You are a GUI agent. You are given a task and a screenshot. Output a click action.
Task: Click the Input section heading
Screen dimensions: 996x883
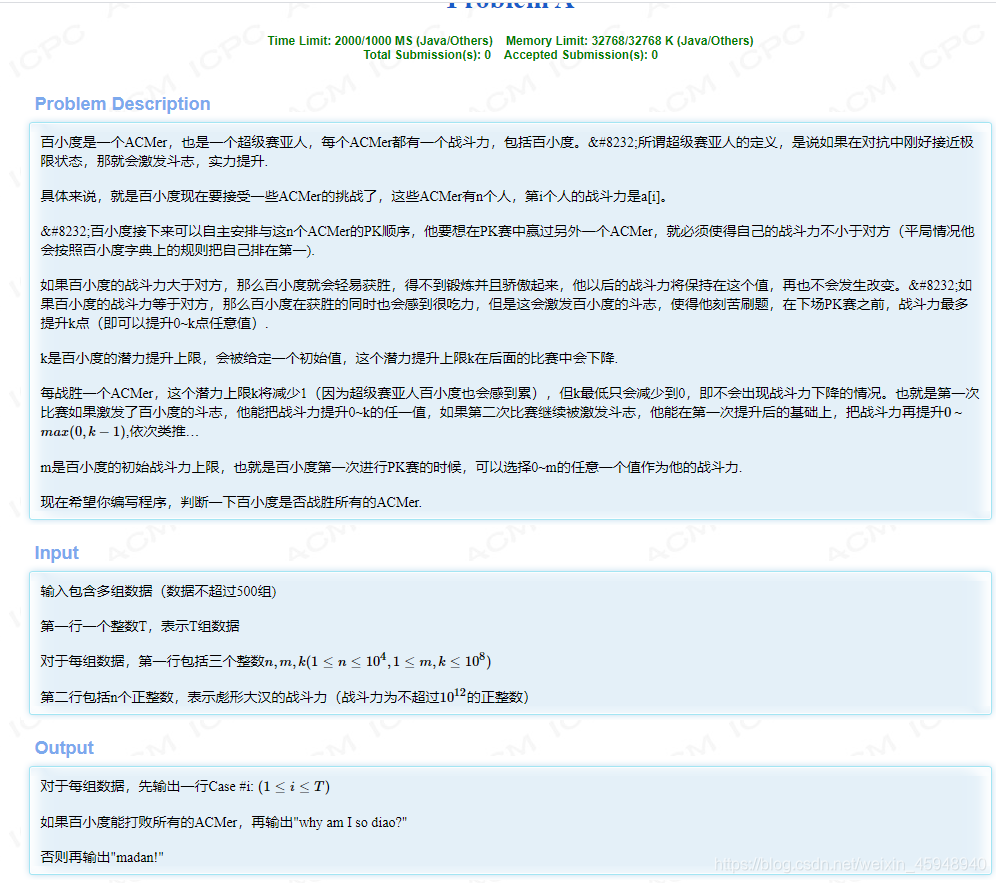click(x=56, y=552)
